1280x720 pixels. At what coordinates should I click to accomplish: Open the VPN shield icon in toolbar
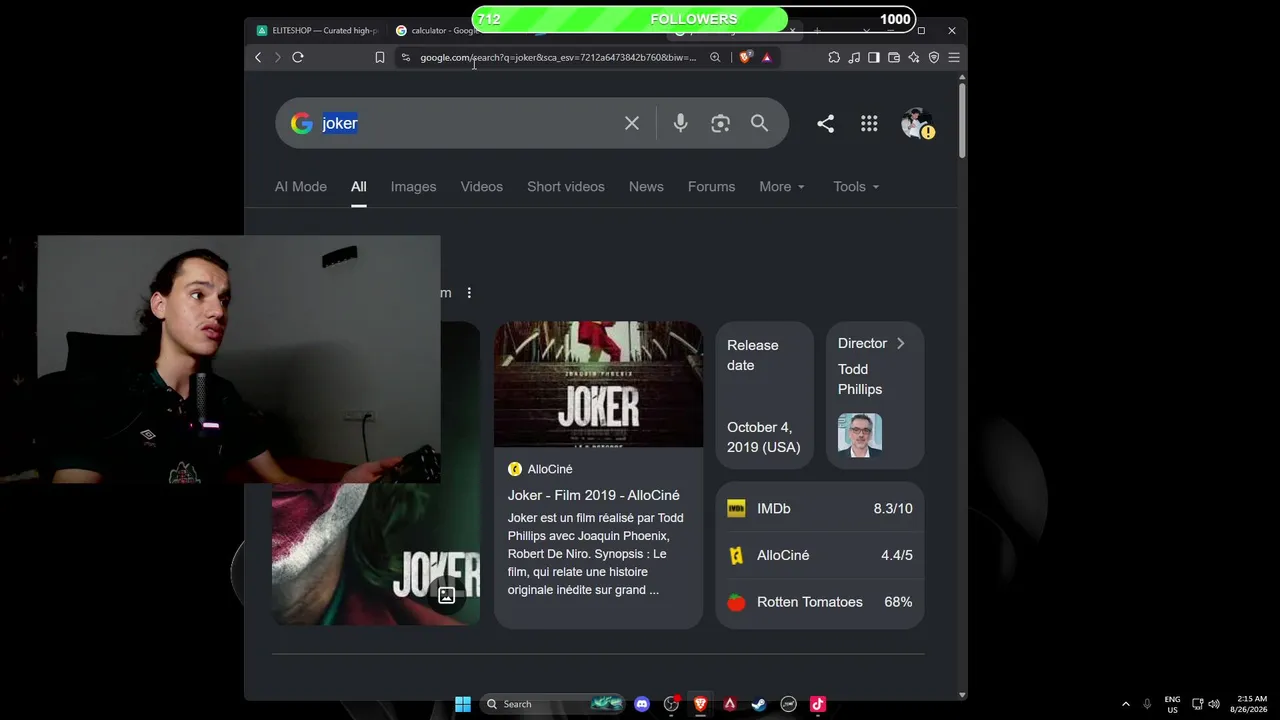(934, 57)
